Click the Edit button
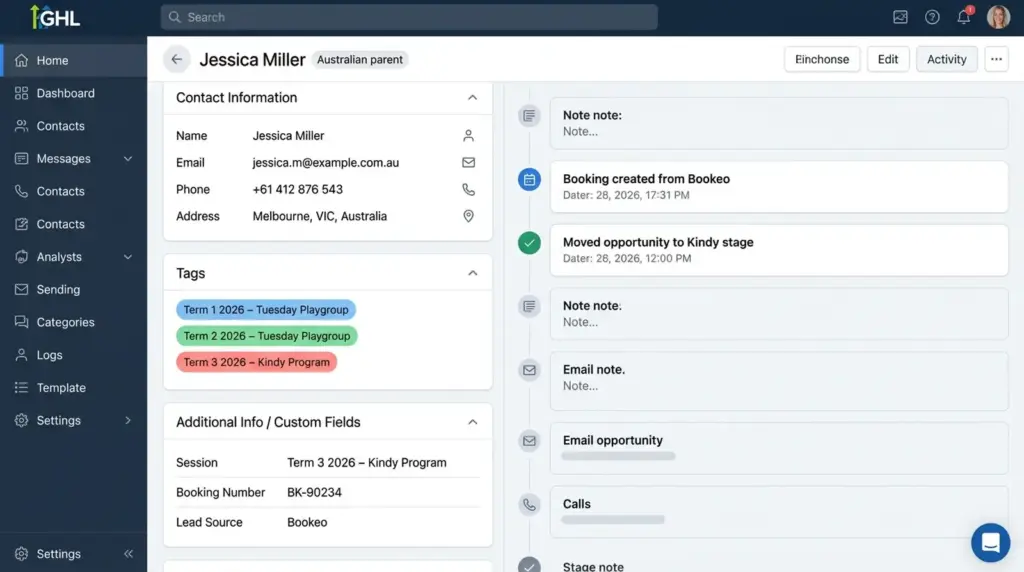This screenshot has width=1024, height=572. click(888, 59)
